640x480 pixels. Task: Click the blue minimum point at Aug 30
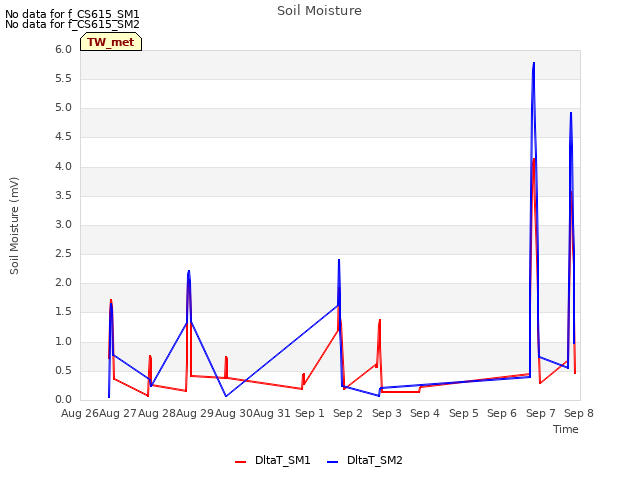pos(226,396)
